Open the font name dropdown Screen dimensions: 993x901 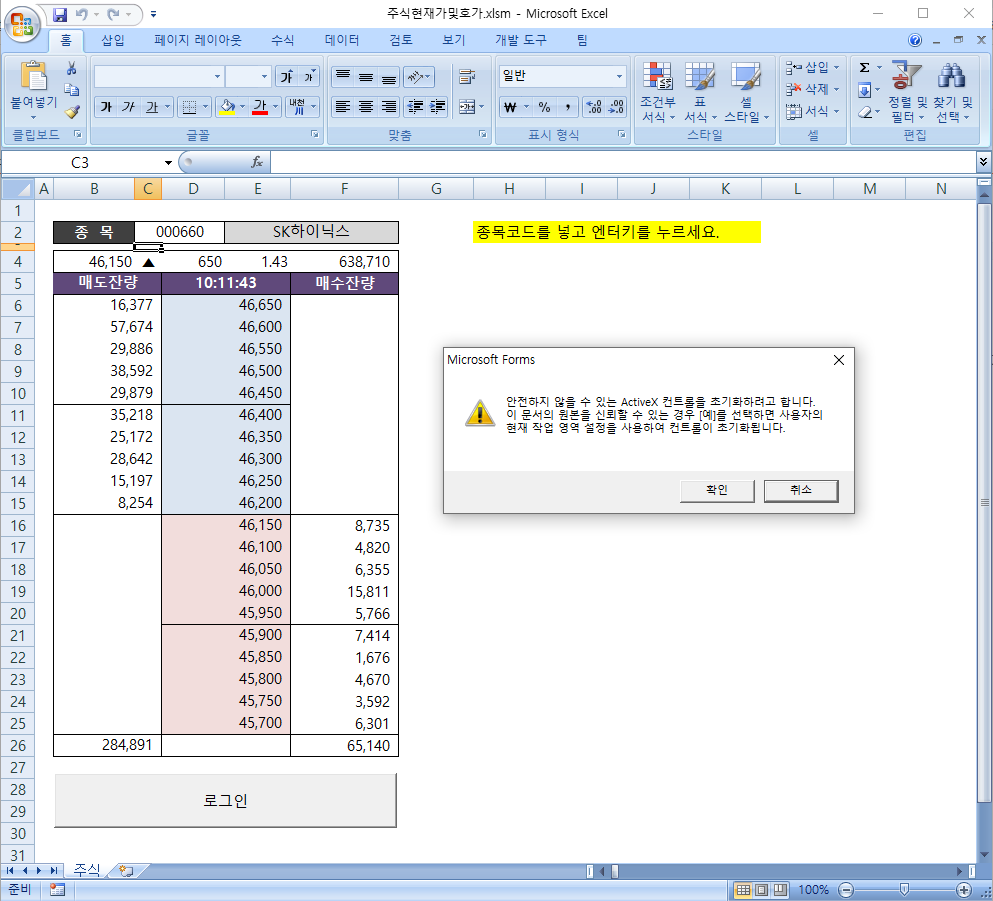coord(217,77)
